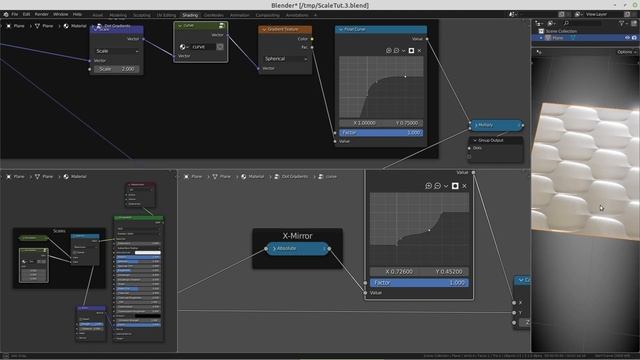Click the X 1.00000 coordinate field
This screenshot has width=640, height=360.
tap(360, 123)
